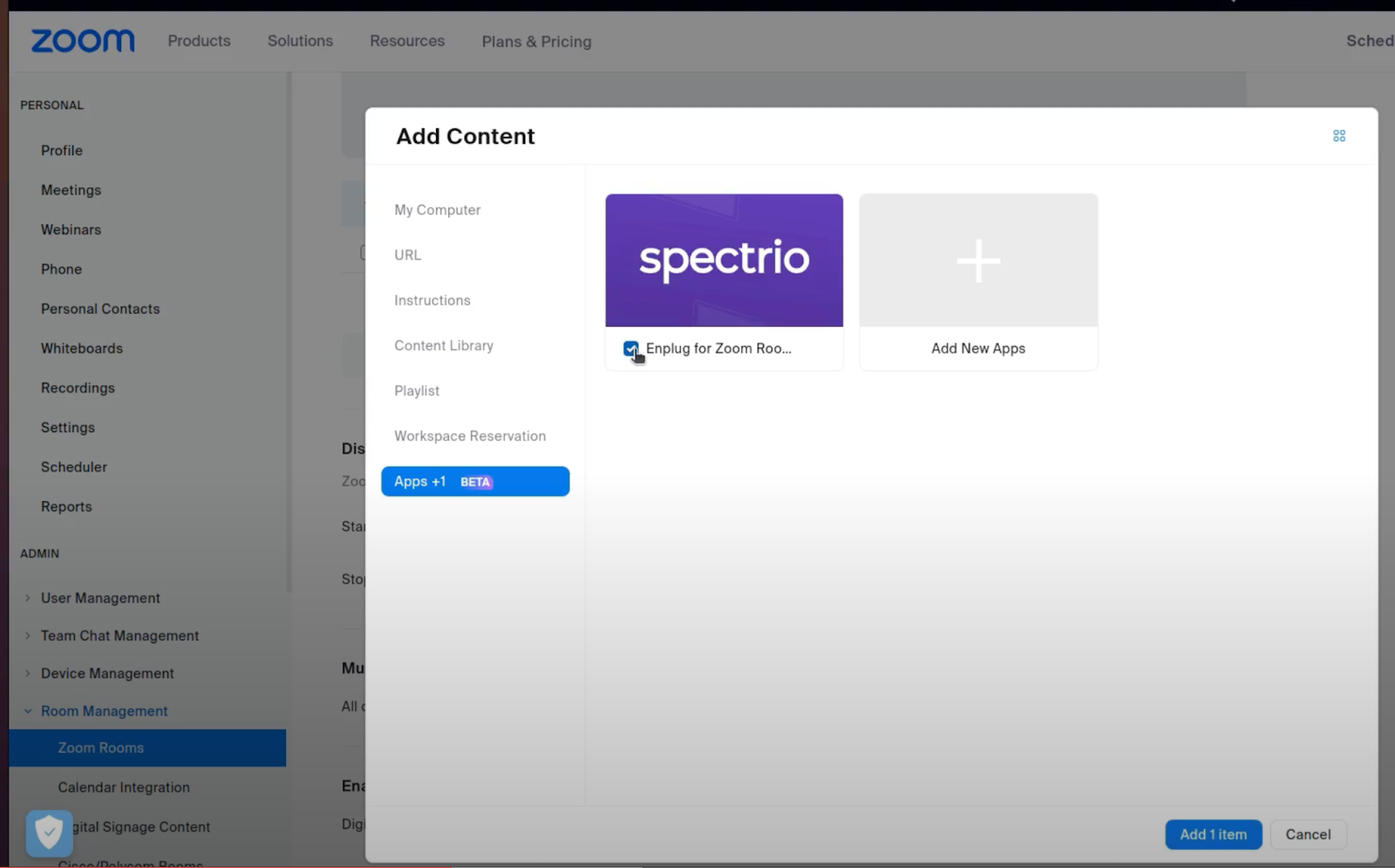Open Webinars in sidebar
The height and width of the screenshot is (868, 1395).
71,230
